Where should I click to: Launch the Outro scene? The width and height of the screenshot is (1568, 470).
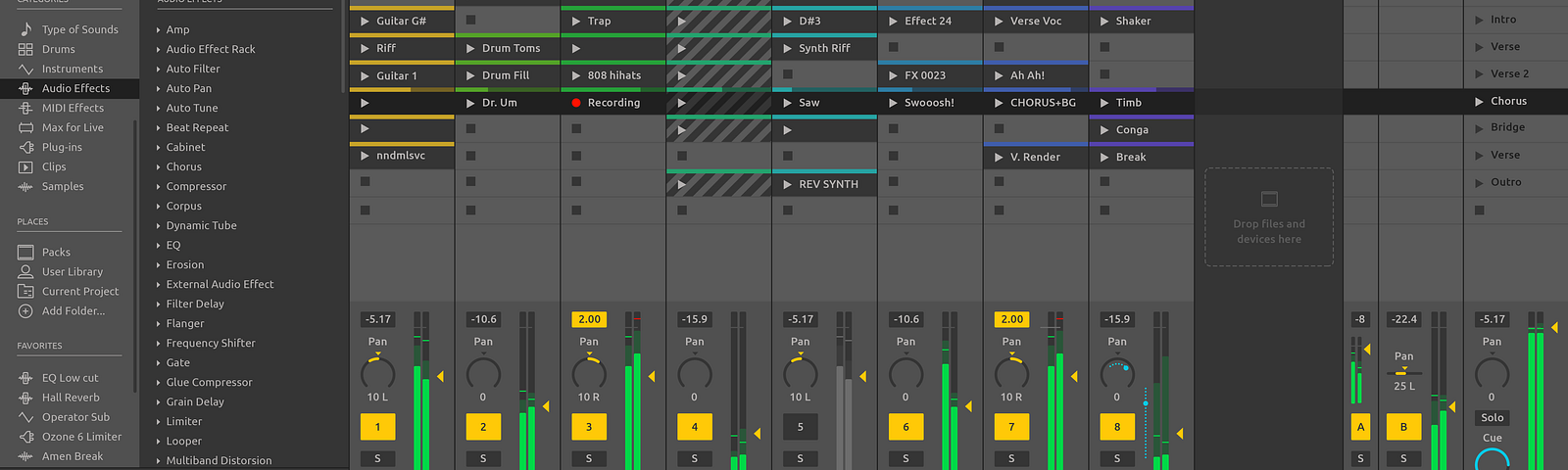tap(1480, 182)
